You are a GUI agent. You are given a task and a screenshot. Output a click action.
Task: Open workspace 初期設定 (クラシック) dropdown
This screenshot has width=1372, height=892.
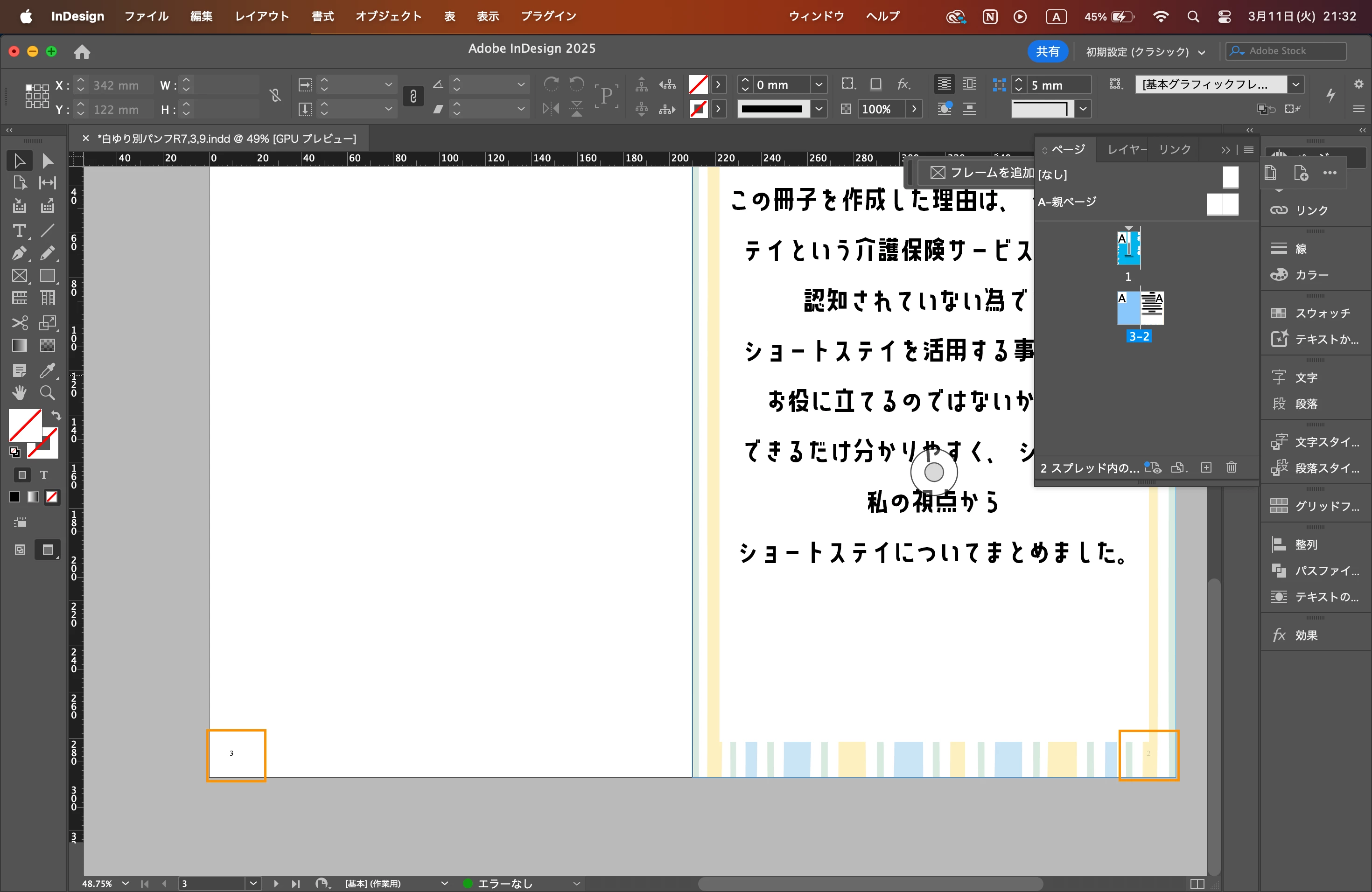click(x=1145, y=52)
